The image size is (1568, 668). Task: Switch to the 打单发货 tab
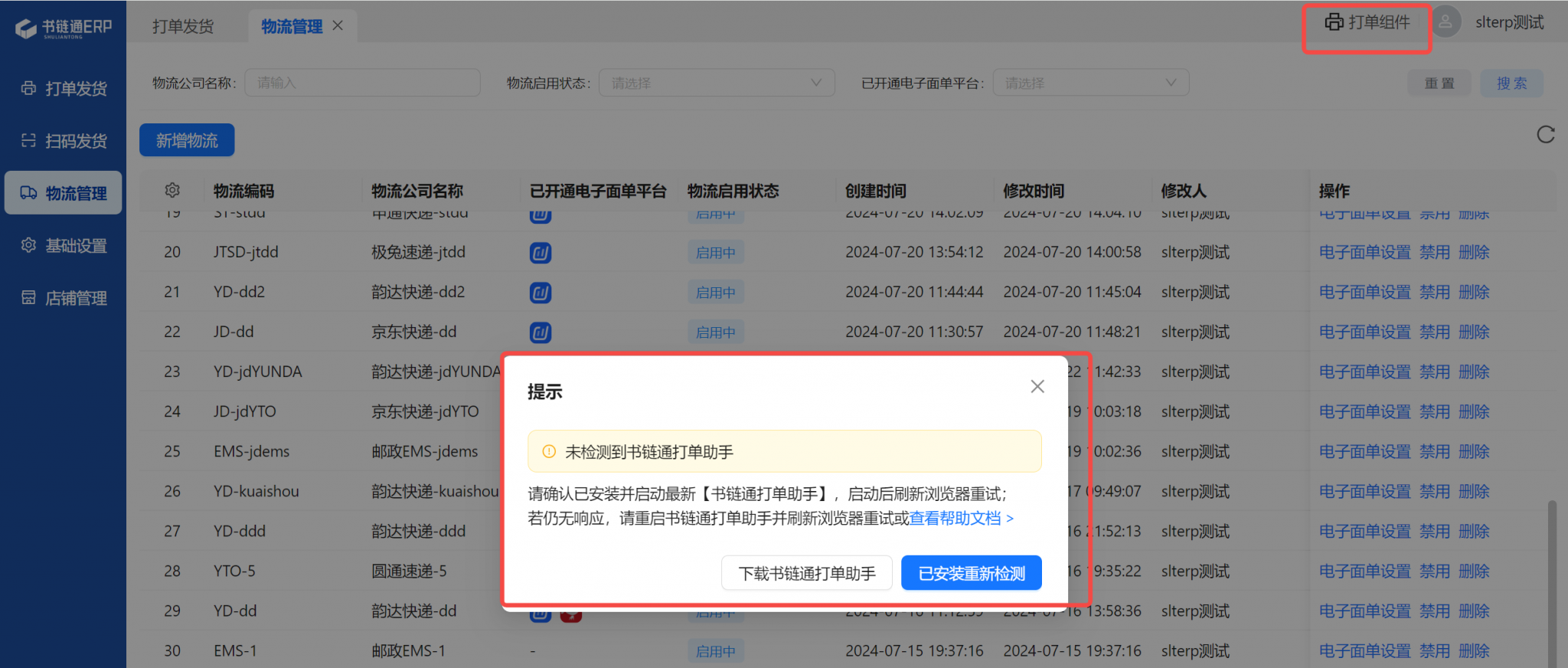coord(183,26)
